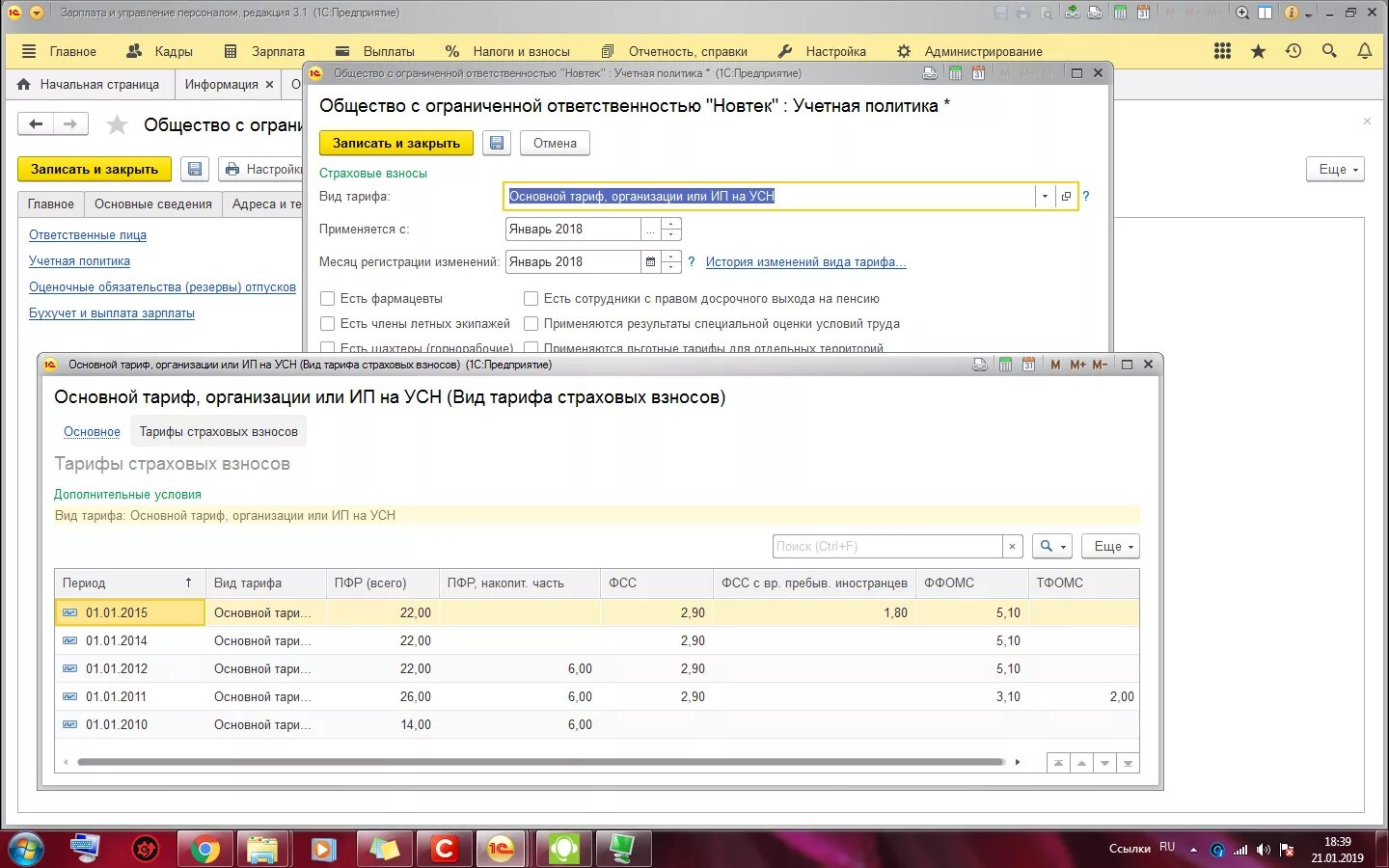Expand Вид тарифа dropdown arrow
The height and width of the screenshot is (868, 1389).
pos(1045,196)
